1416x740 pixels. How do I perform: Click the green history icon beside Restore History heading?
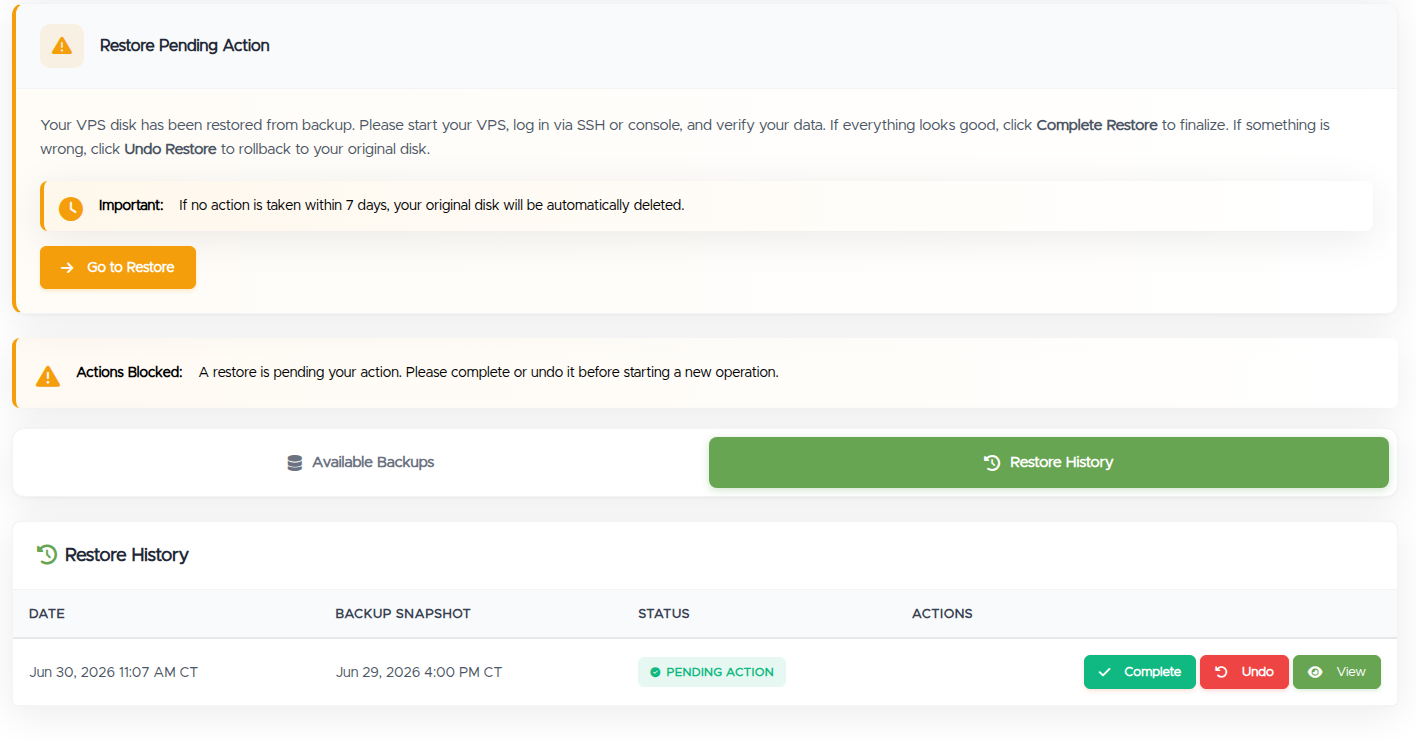pos(47,554)
